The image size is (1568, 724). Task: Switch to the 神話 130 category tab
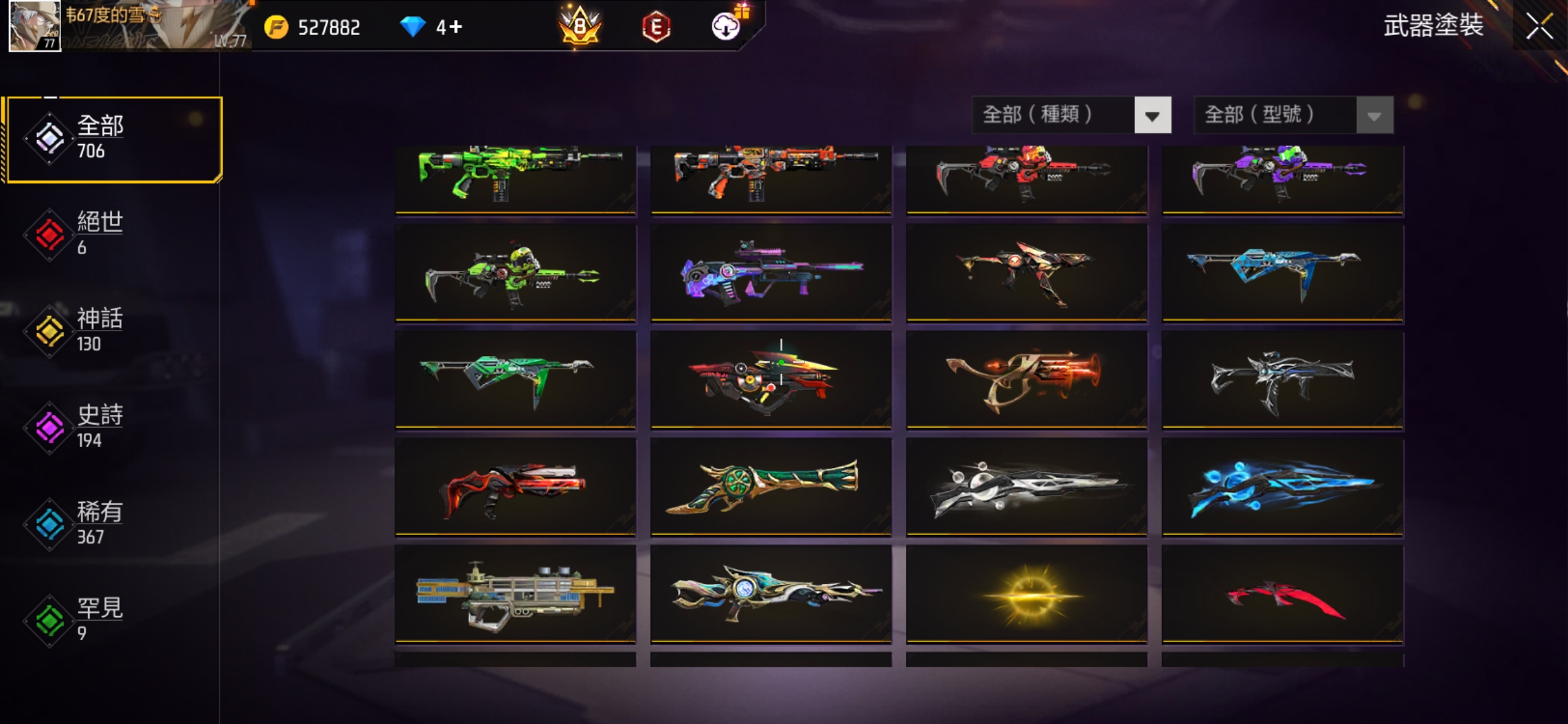tap(111, 331)
